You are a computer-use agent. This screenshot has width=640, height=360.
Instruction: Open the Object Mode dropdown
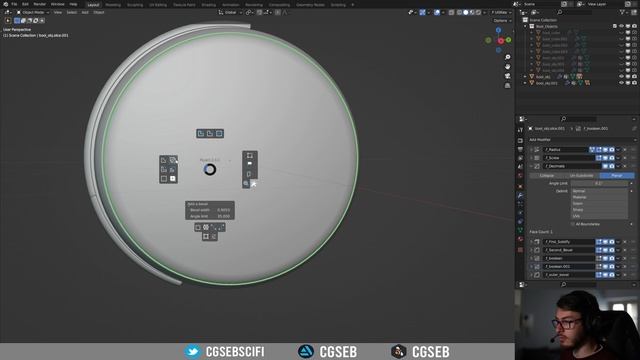coord(33,13)
